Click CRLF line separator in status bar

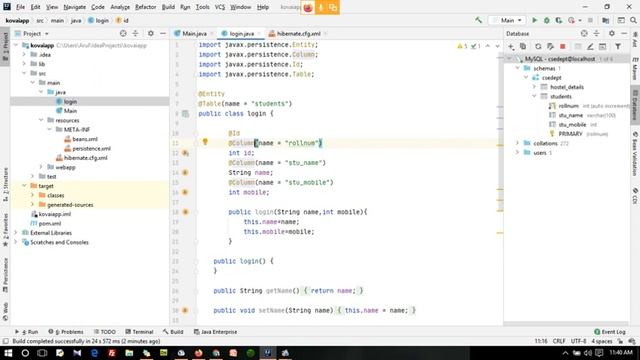click(559, 341)
